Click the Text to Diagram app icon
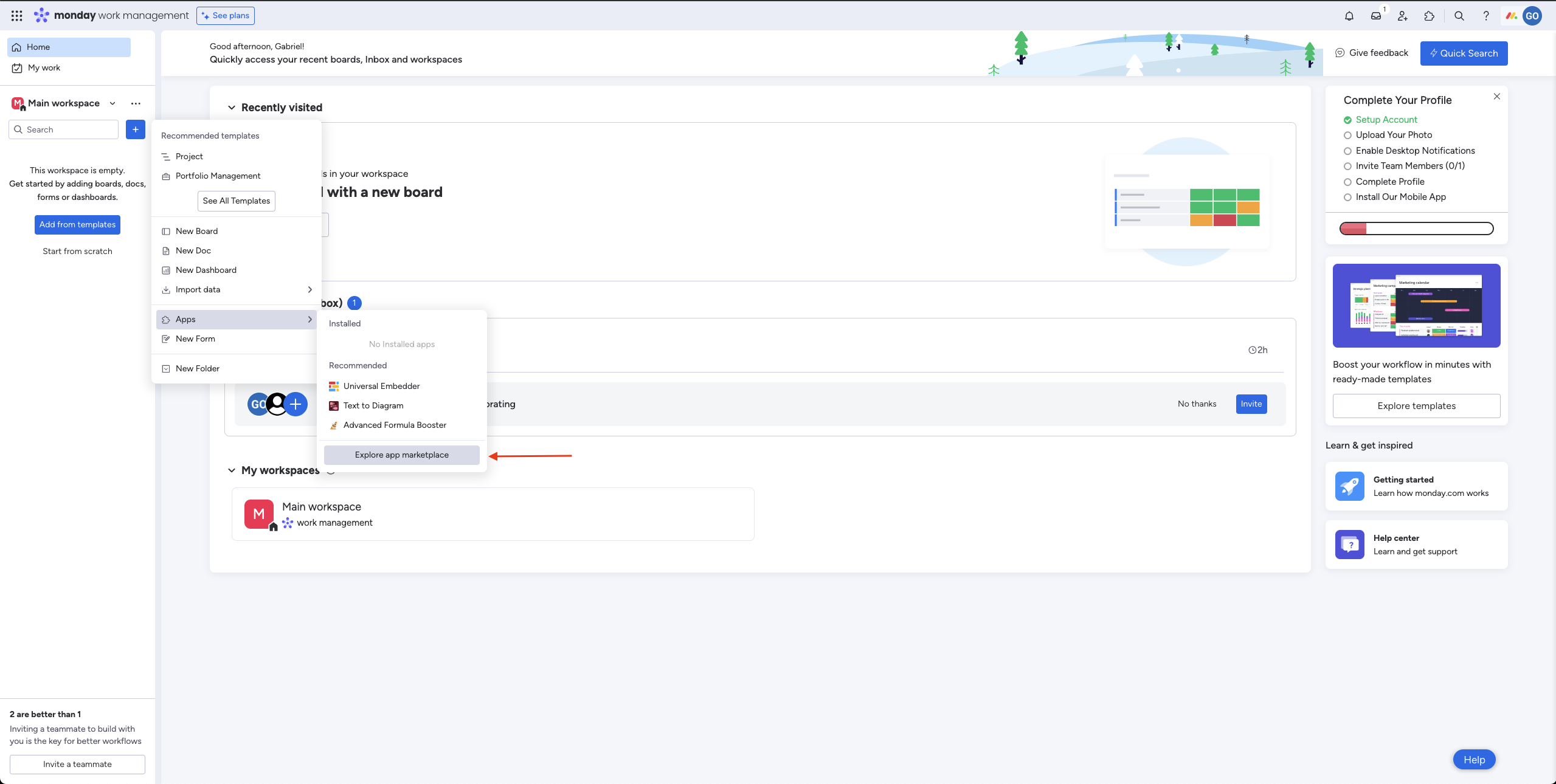This screenshot has width=1556, height=784. click(334, 406)
